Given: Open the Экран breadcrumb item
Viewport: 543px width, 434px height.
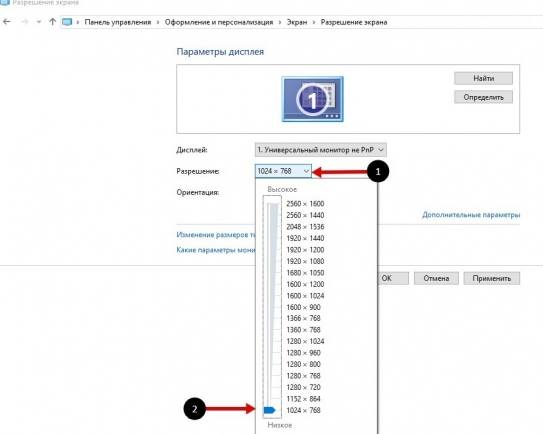Looking at the screenshot, I should (x=296, y=22).
